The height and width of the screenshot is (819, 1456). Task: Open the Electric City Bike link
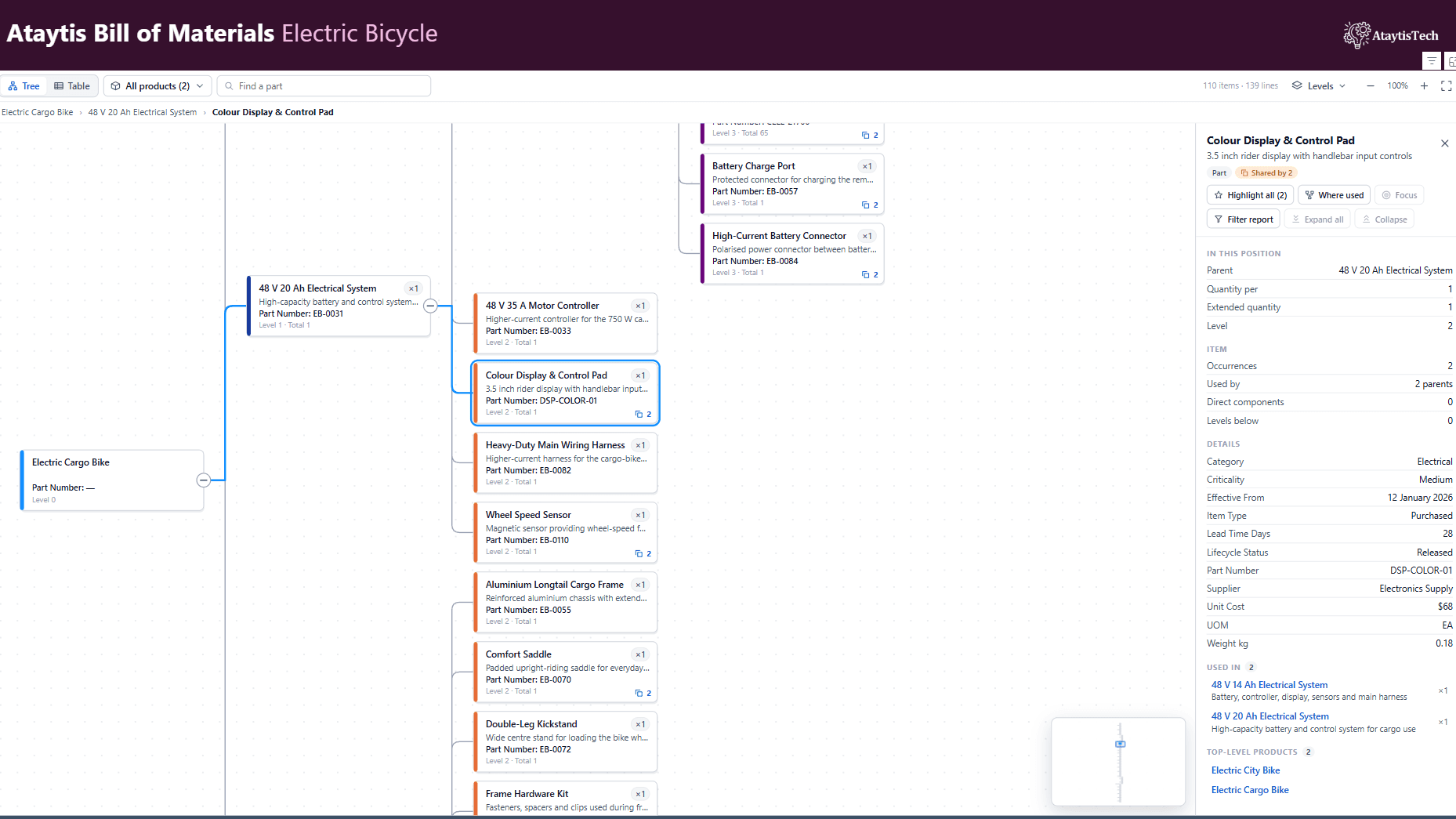pos(1245,770)
